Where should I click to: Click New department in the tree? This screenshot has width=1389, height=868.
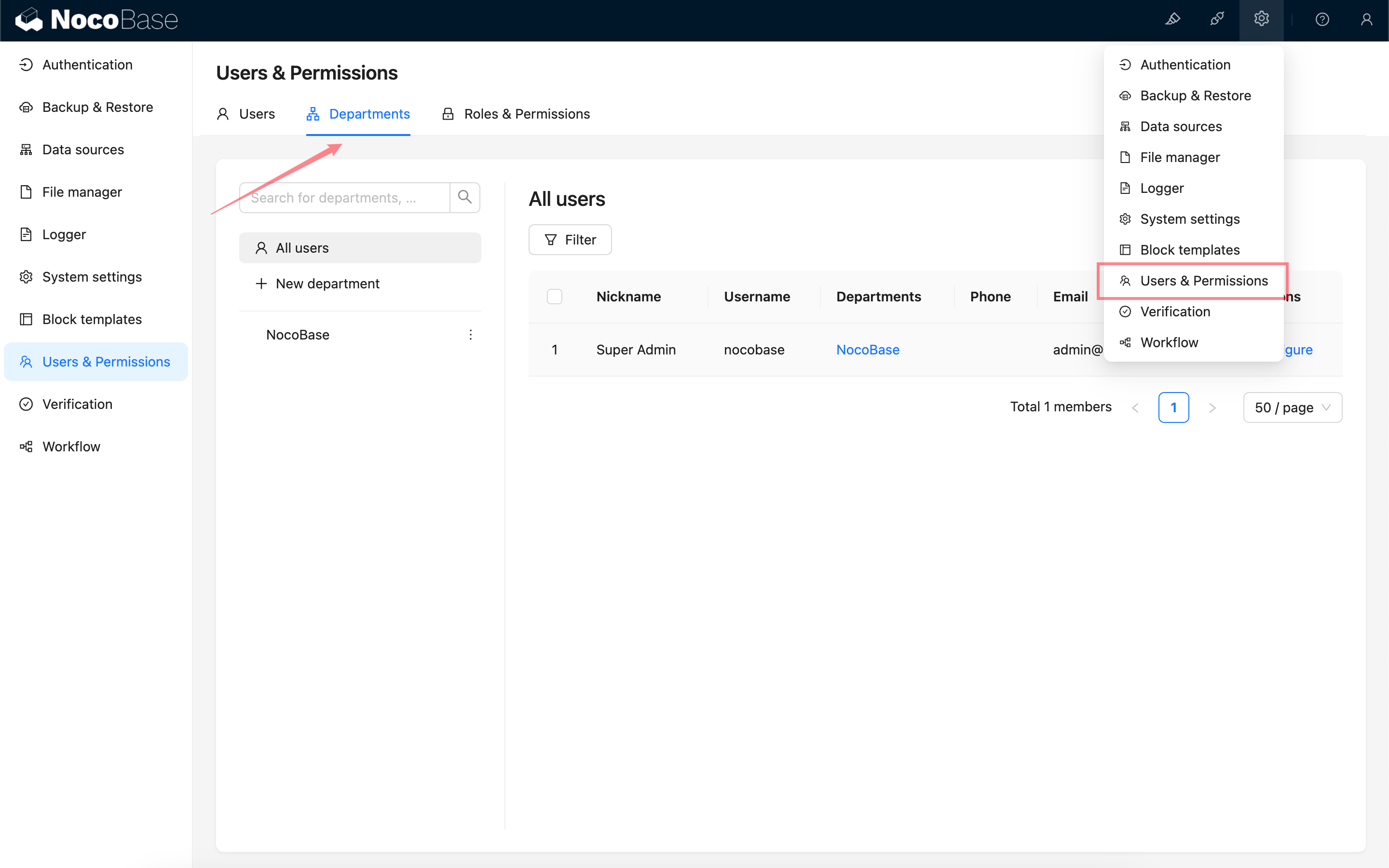[x=327, y=284]
